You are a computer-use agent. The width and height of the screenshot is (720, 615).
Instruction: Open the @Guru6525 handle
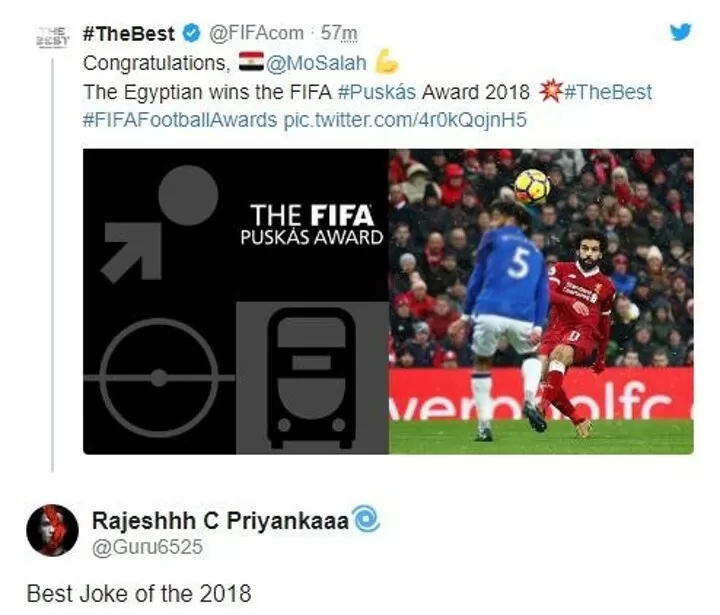coord(147,547)
